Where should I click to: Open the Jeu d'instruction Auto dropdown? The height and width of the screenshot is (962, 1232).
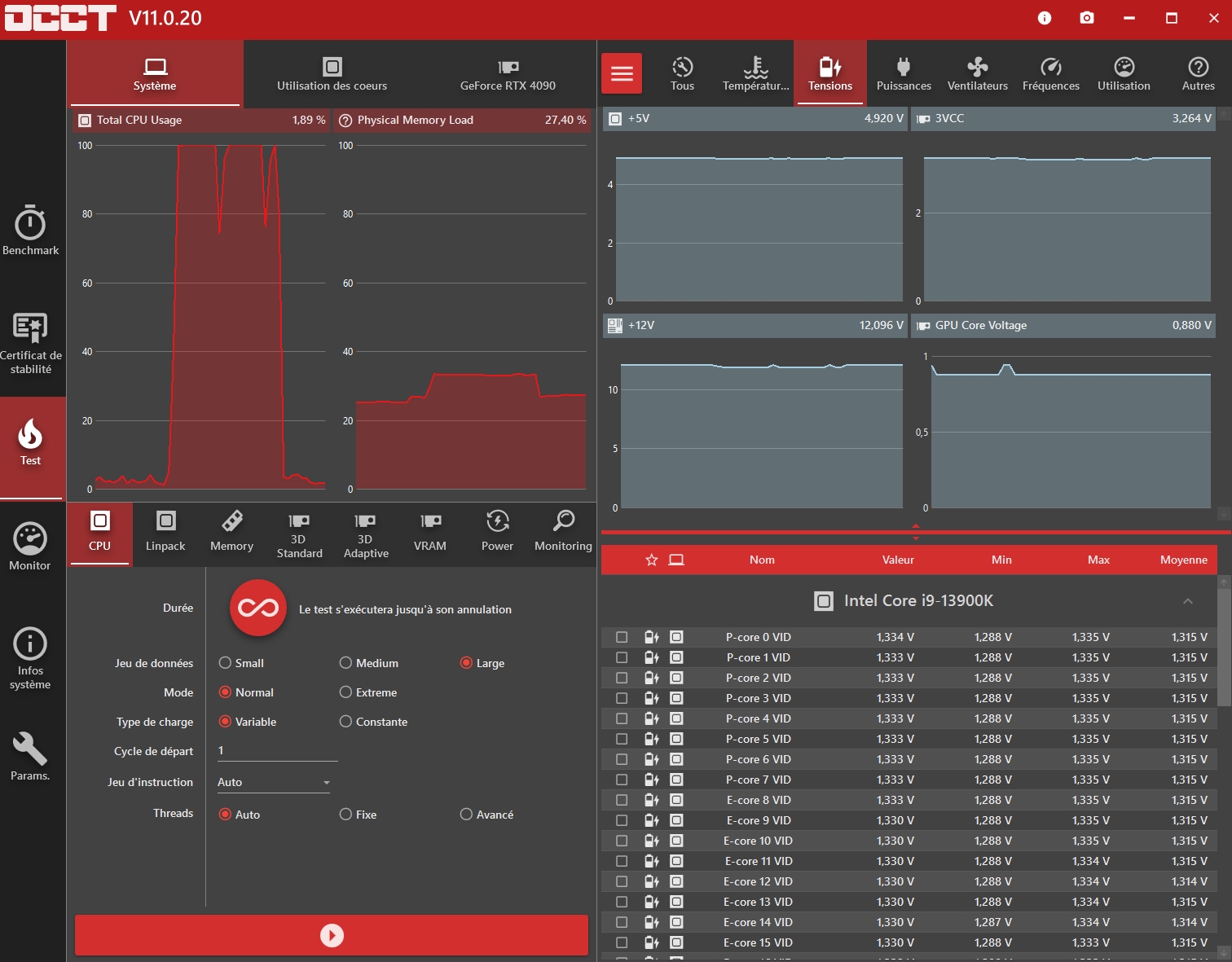click(274, 782)
